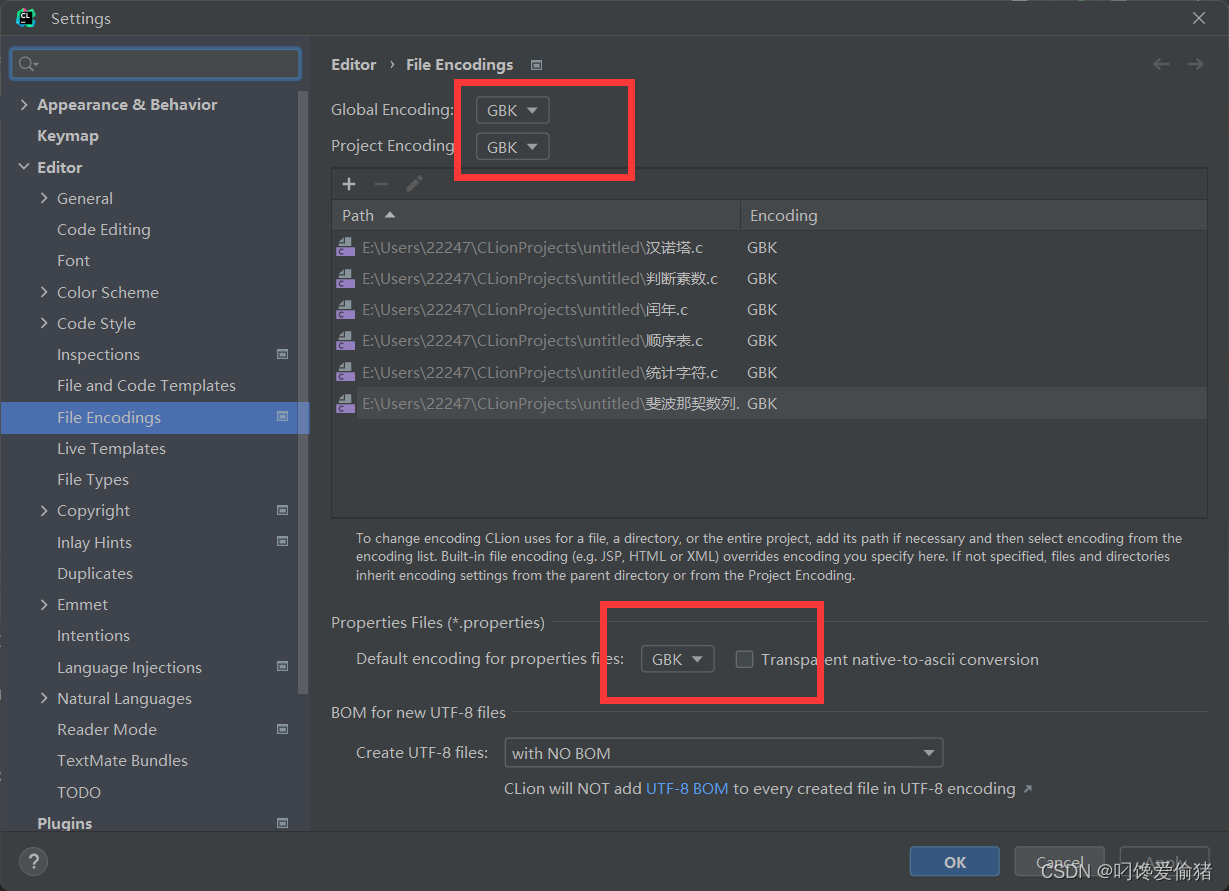Select GBK encoding cell for 闰年.c

[762, 309]
